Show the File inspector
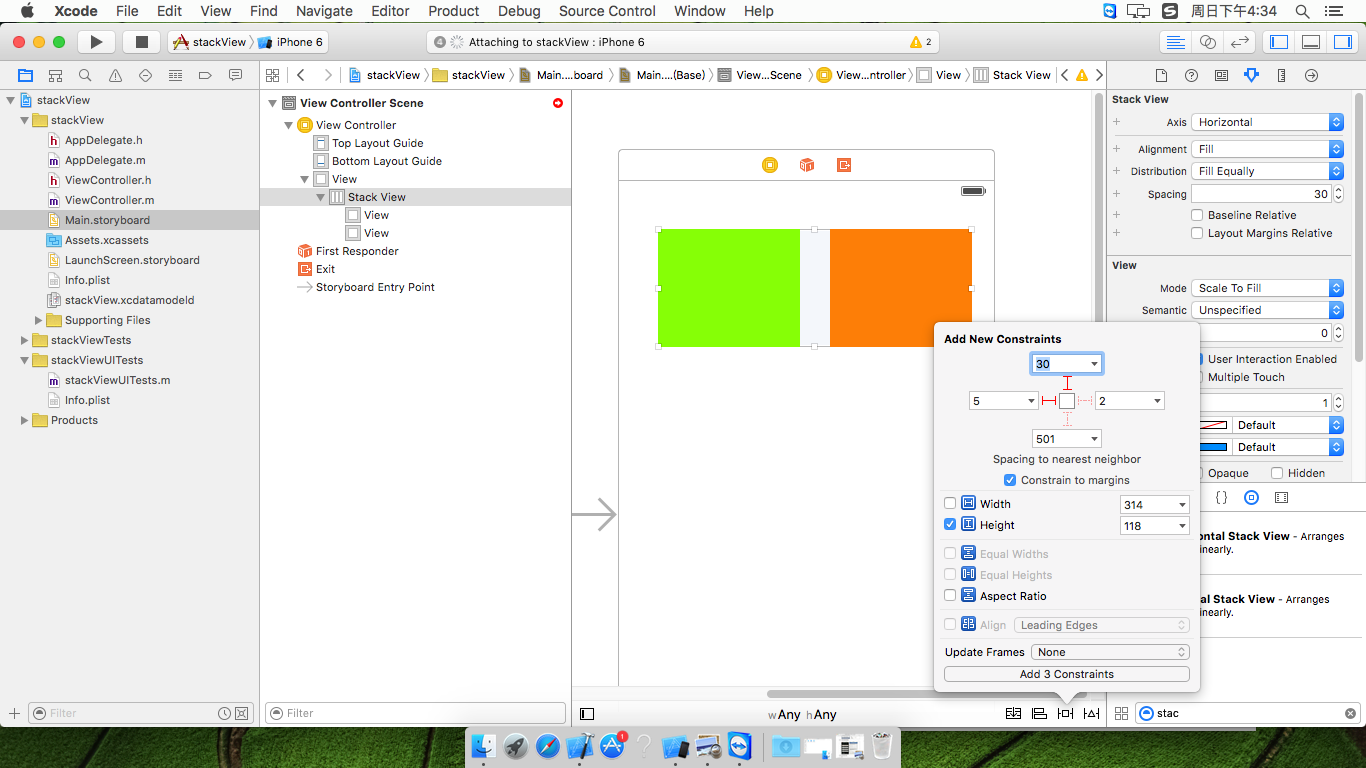The image size is (1366, 768). click(x=1161, y=75)
